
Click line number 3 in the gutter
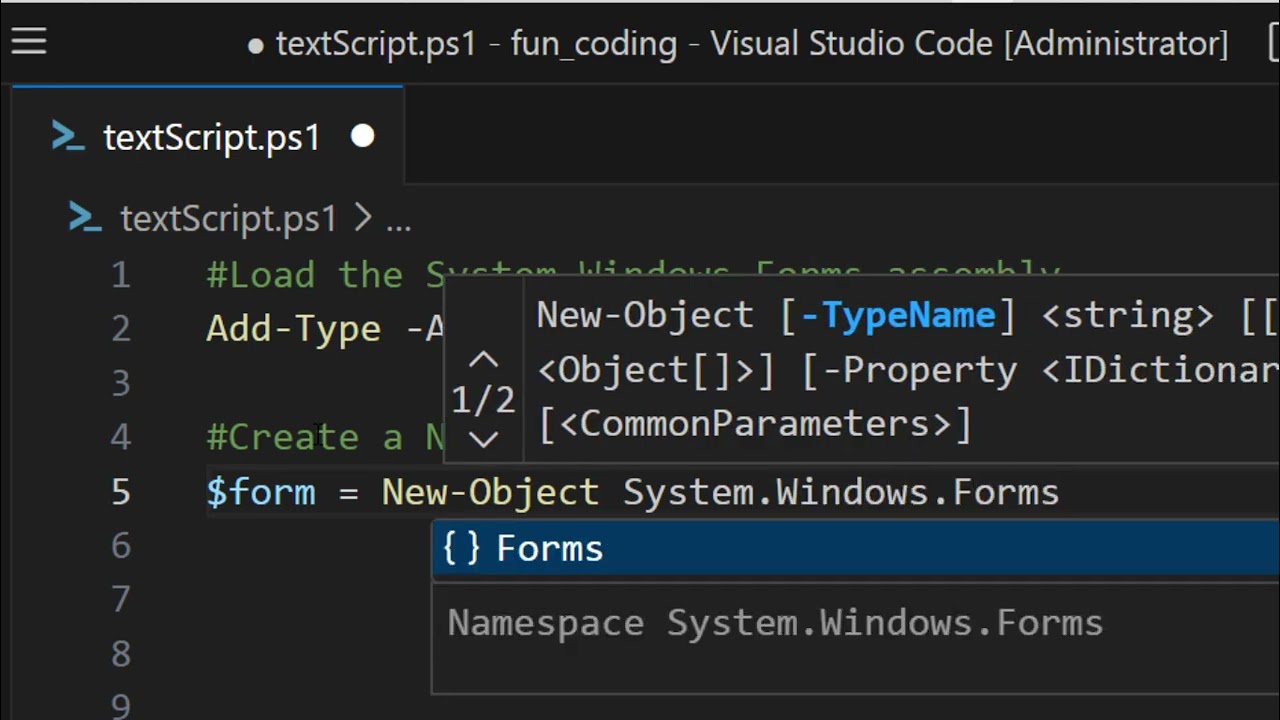tap(121, 383)
